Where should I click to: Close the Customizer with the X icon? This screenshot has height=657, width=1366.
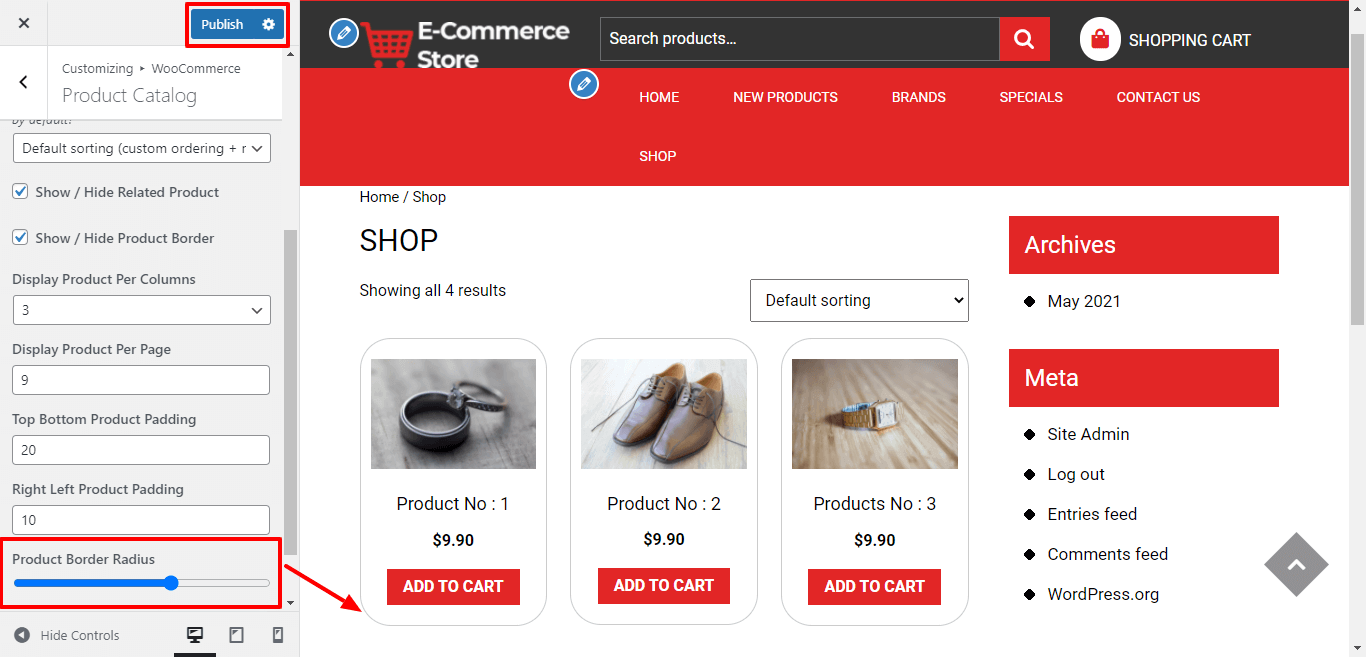pos(24,23)
